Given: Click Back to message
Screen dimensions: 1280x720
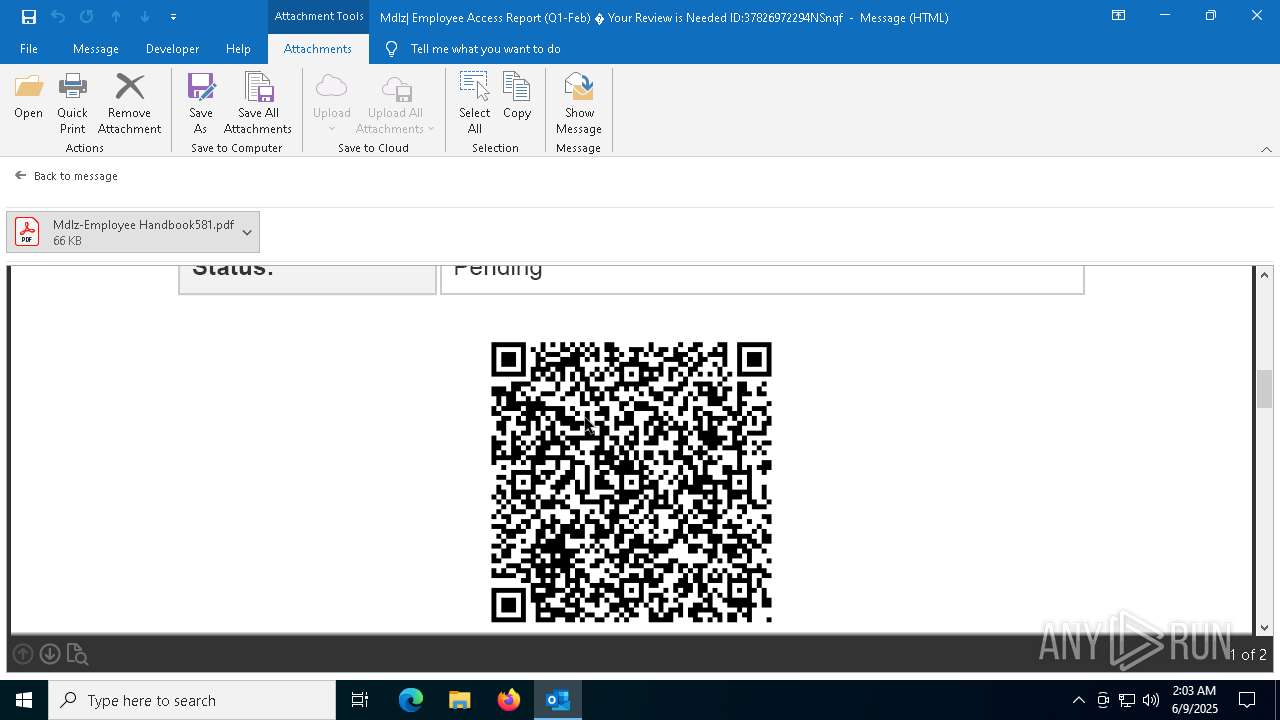Looking at the screenshot, I should 67,176.
